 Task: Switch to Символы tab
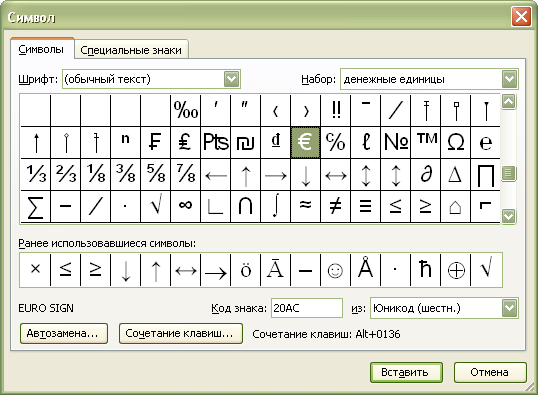click(41, 49)
